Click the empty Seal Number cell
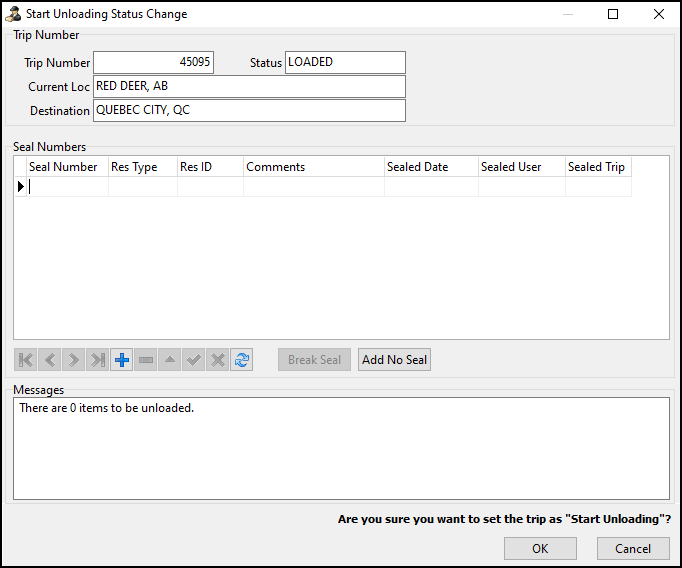Screen dimensions: 682x568 [67, 187]
